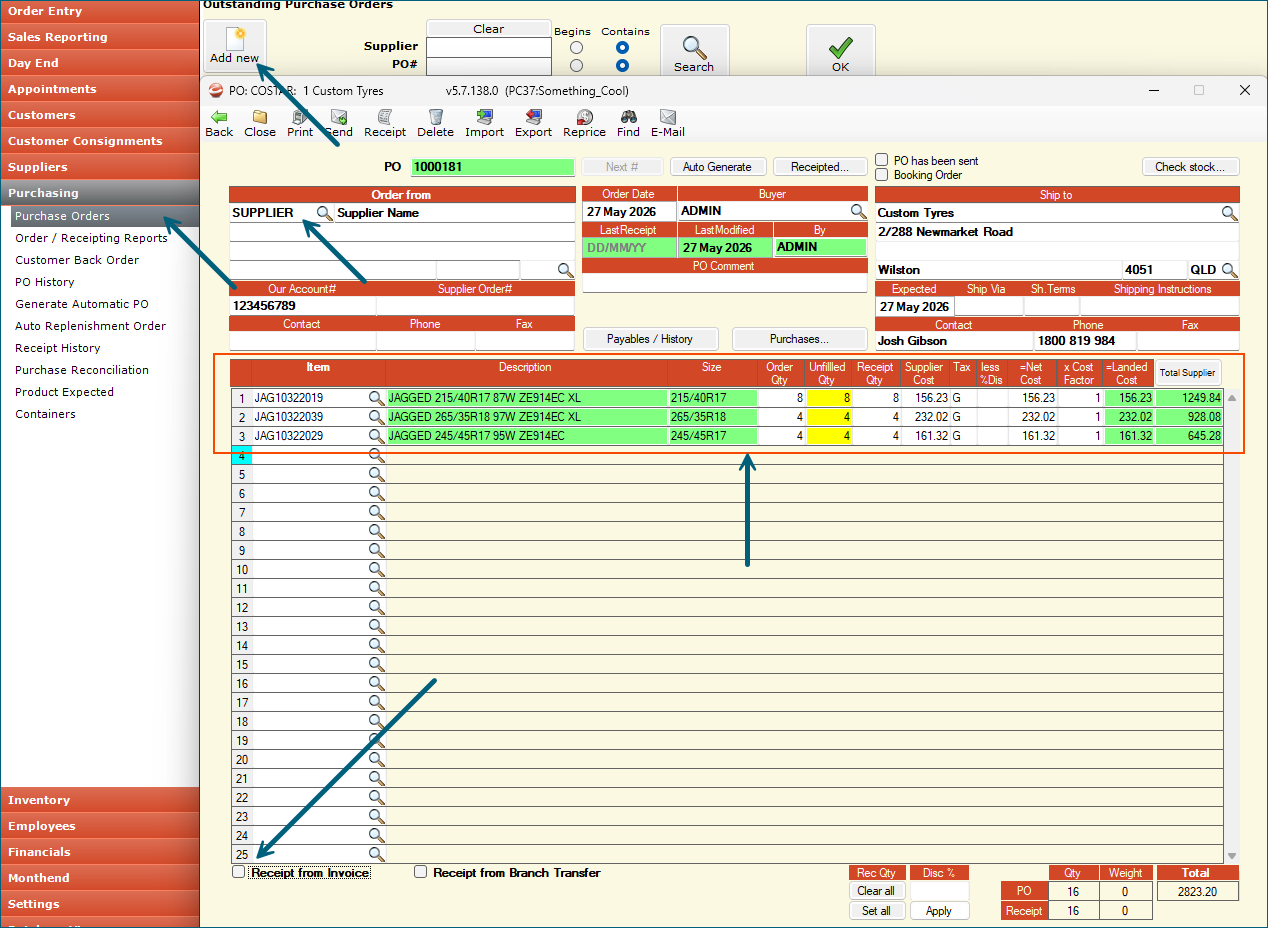Click the Export toolbar icon
The width and height of the screenshot is (1268, 928).
point(533,123)
